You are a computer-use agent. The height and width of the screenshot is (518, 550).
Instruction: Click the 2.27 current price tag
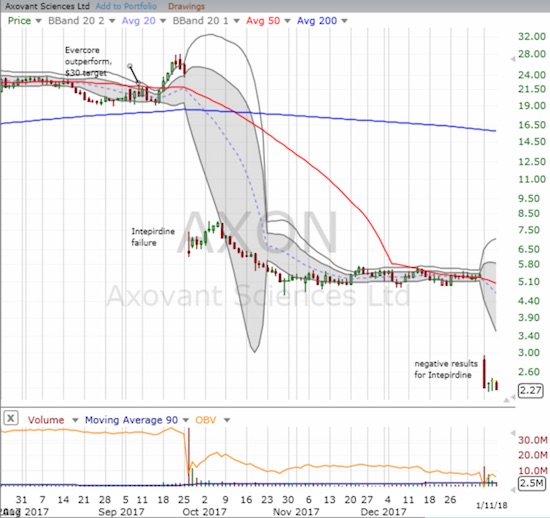click(531, 390)
